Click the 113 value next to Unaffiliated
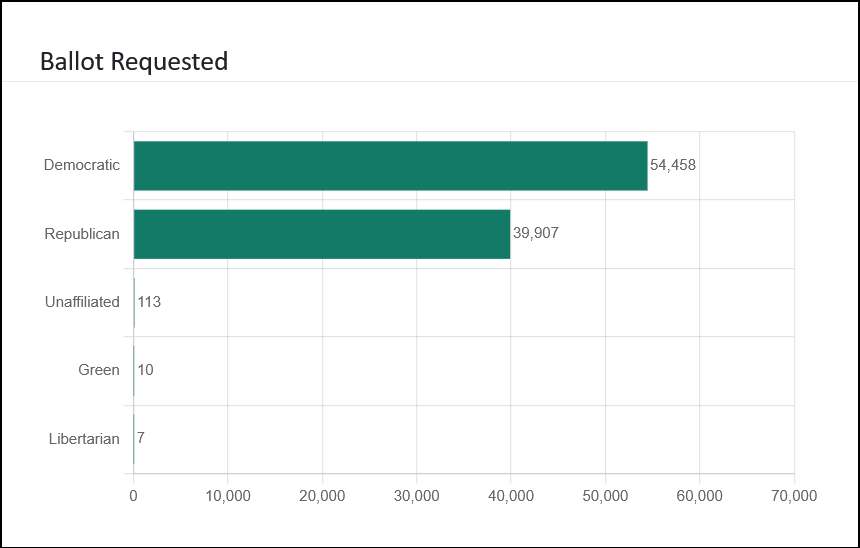The height and width of the screenshot is (548, 860). pyautogui.click(x=149, y=302)
